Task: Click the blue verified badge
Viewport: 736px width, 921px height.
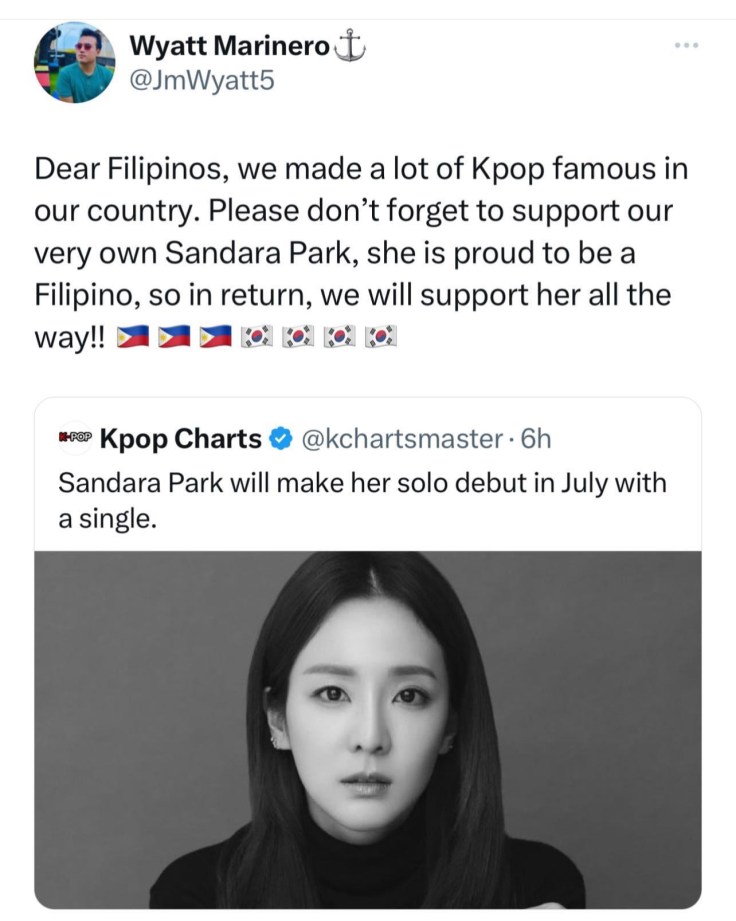Action: 282,438
